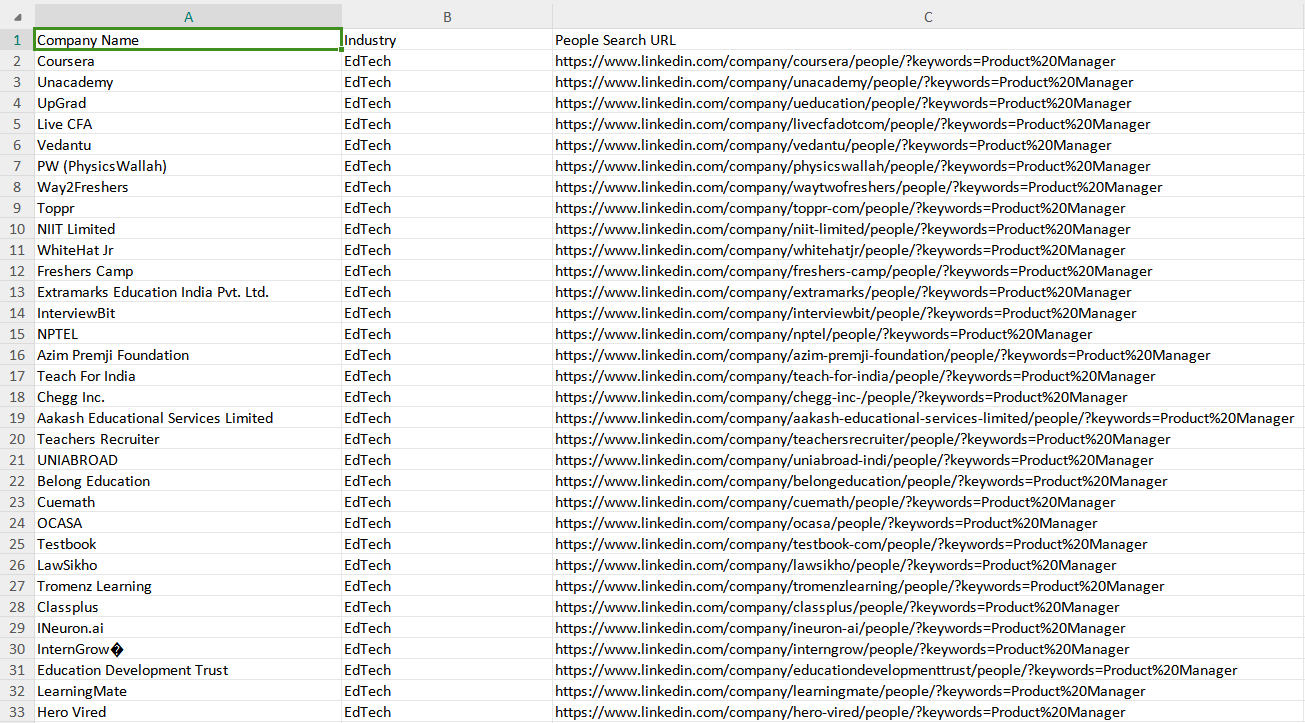The height and width of the screenshot is (723, 1305).
Task: Click the waytwofreshers LinkedIn URL
Action: point(859,187)
